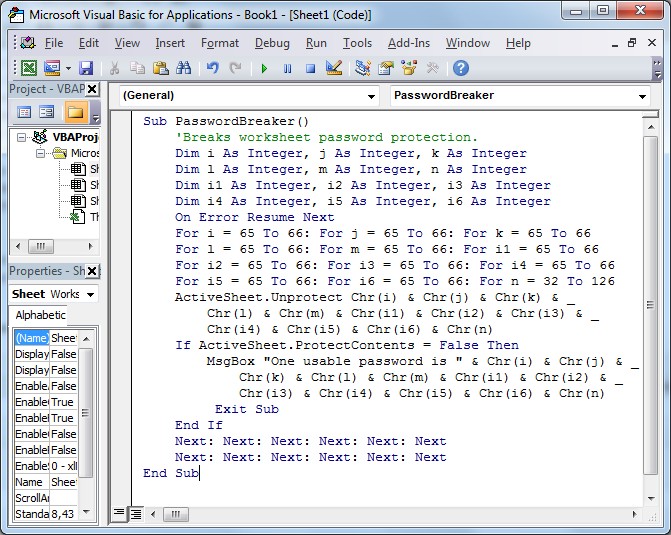The image size is (671, 535).
Task: Switch to the Alphabetic properties tab
Action: click(40, 315)
